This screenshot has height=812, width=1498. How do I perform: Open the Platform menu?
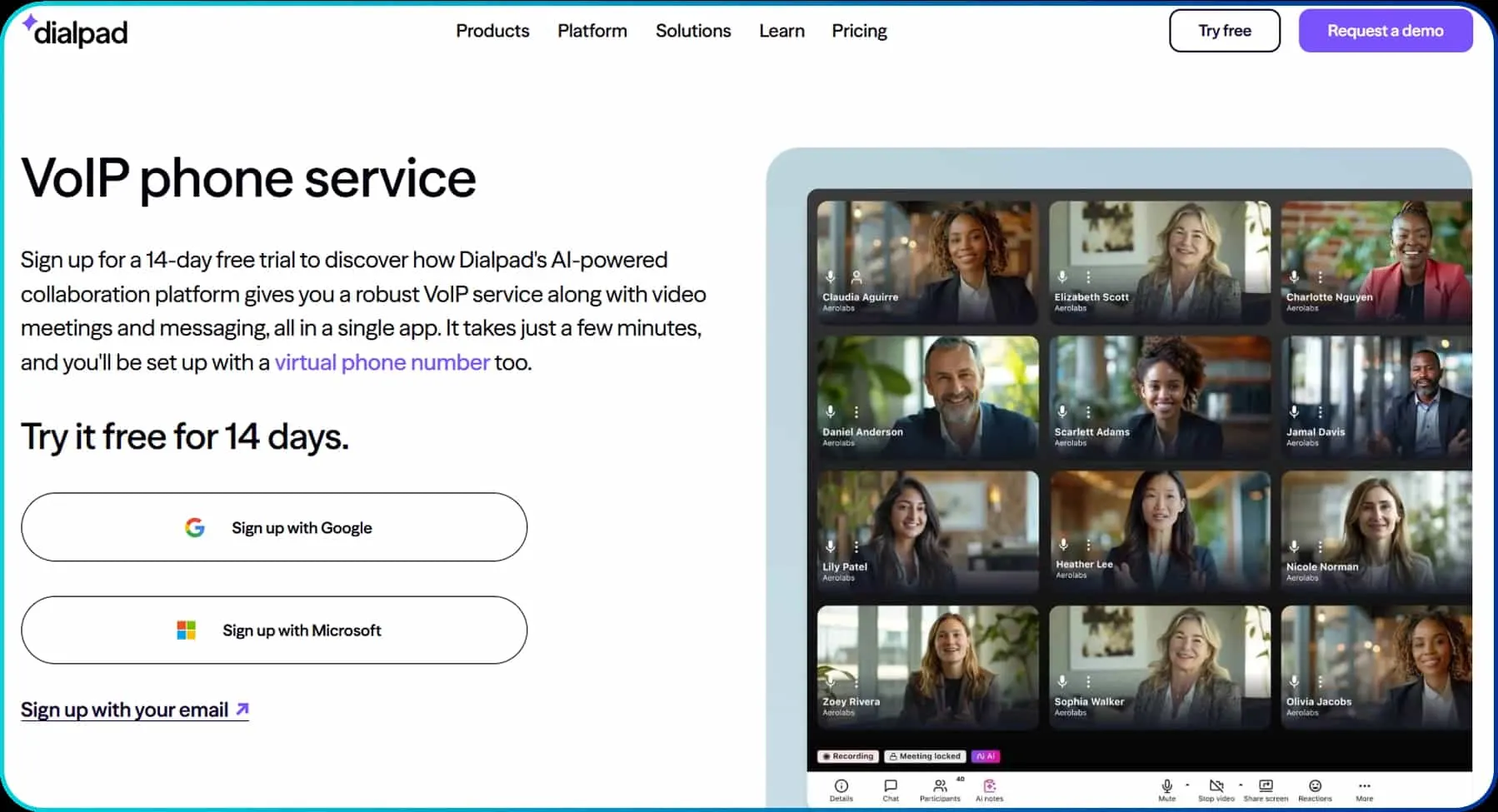592,31
